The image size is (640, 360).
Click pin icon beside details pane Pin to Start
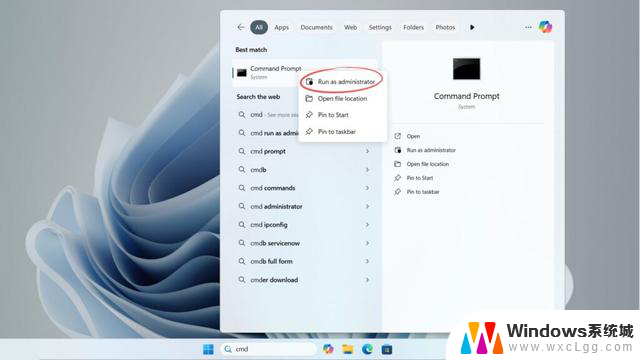click(x=398, y=178)
